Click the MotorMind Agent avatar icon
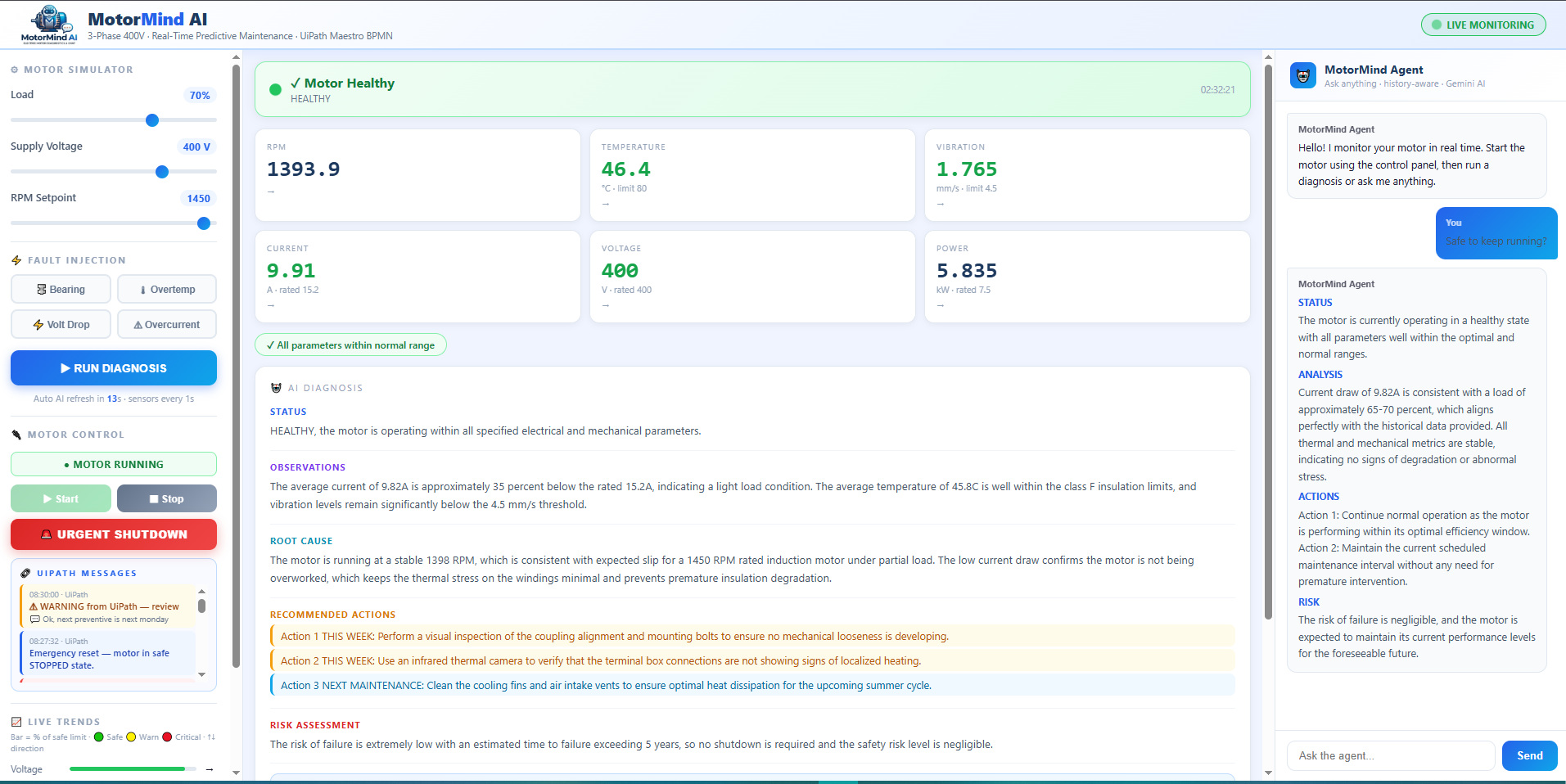This screenshot has height=784, width=1566. click(x=1303, y=75)
